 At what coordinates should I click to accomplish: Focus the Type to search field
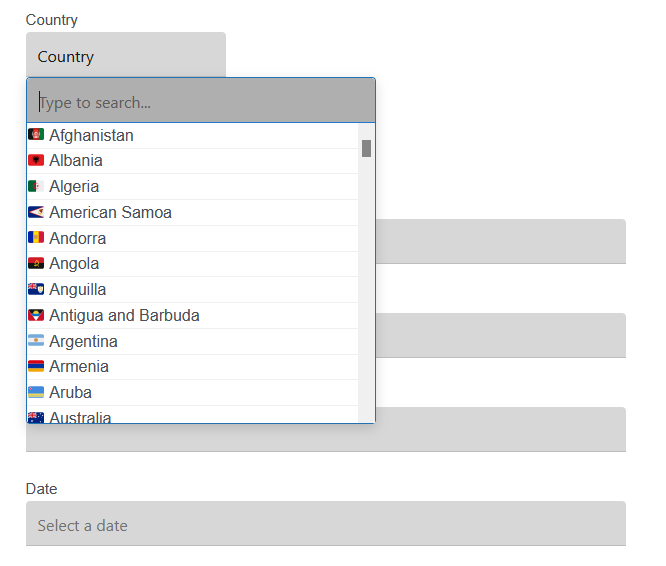(200, 102)
